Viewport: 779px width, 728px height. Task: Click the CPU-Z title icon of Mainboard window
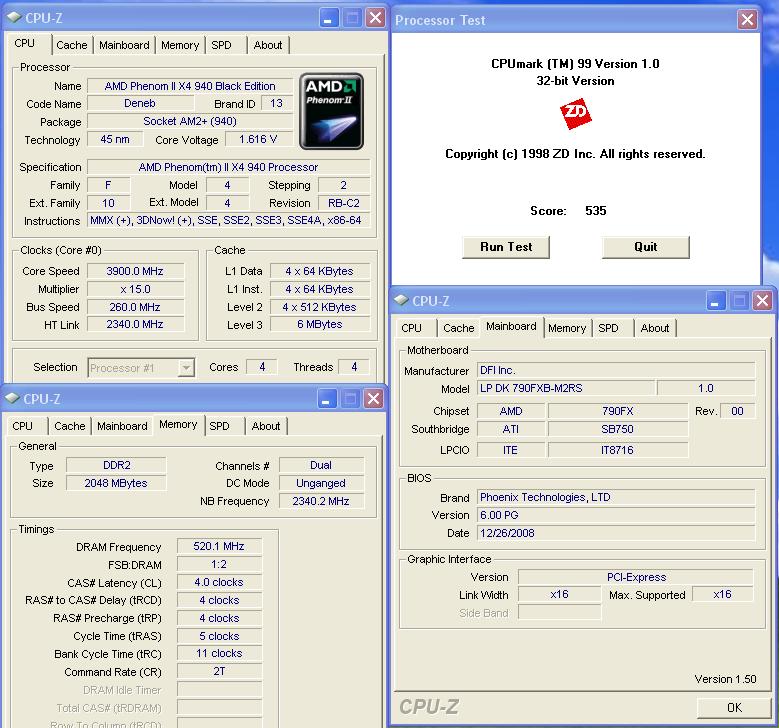coord(401,300)
